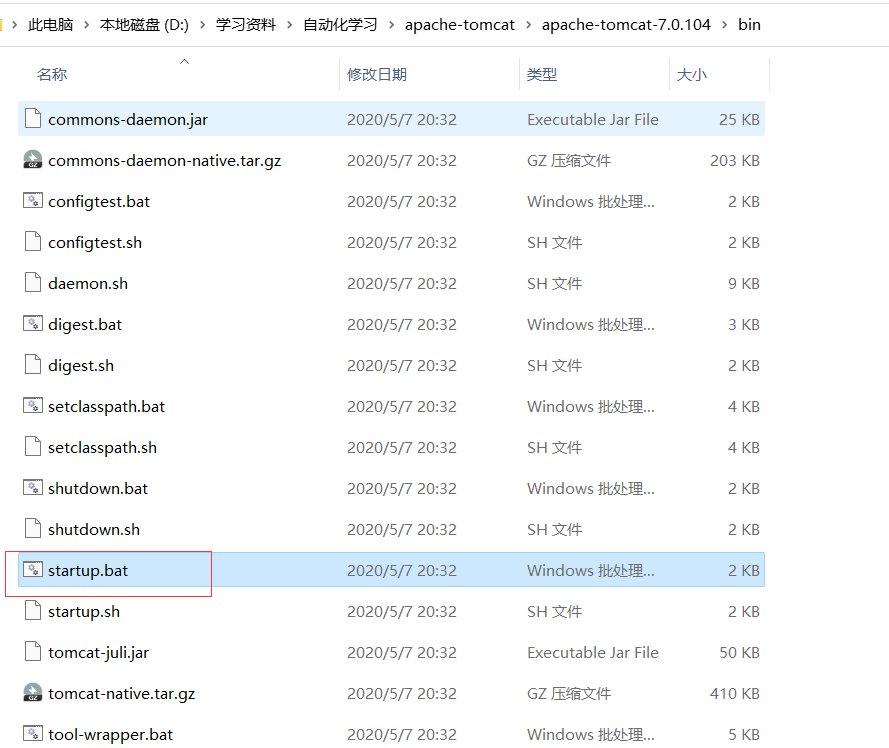
Task: Open the apache-tomcat-7.0.104 breadcrumb folder
Action: [x=626, y=24]
